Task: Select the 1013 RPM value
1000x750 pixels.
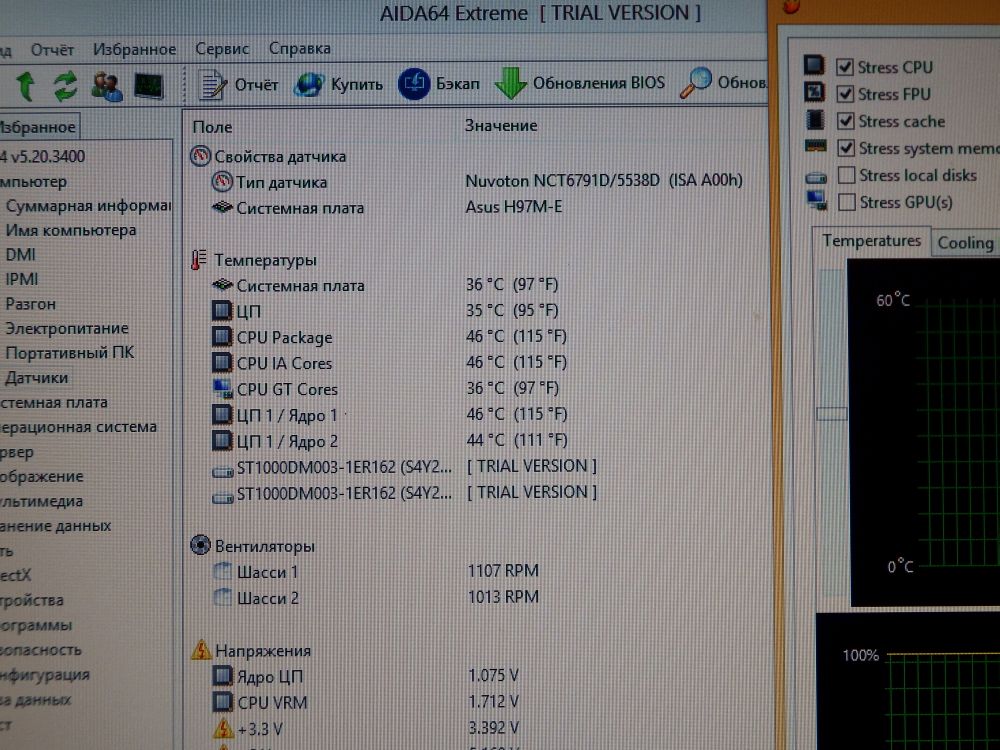Action: click(x=503, y=597)
